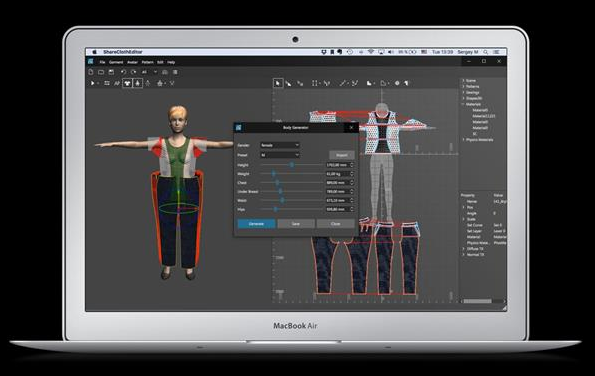This screenshot has width=595, height=376.
Task: Toggle the avatar figure icon
Action: coord(138,83)
